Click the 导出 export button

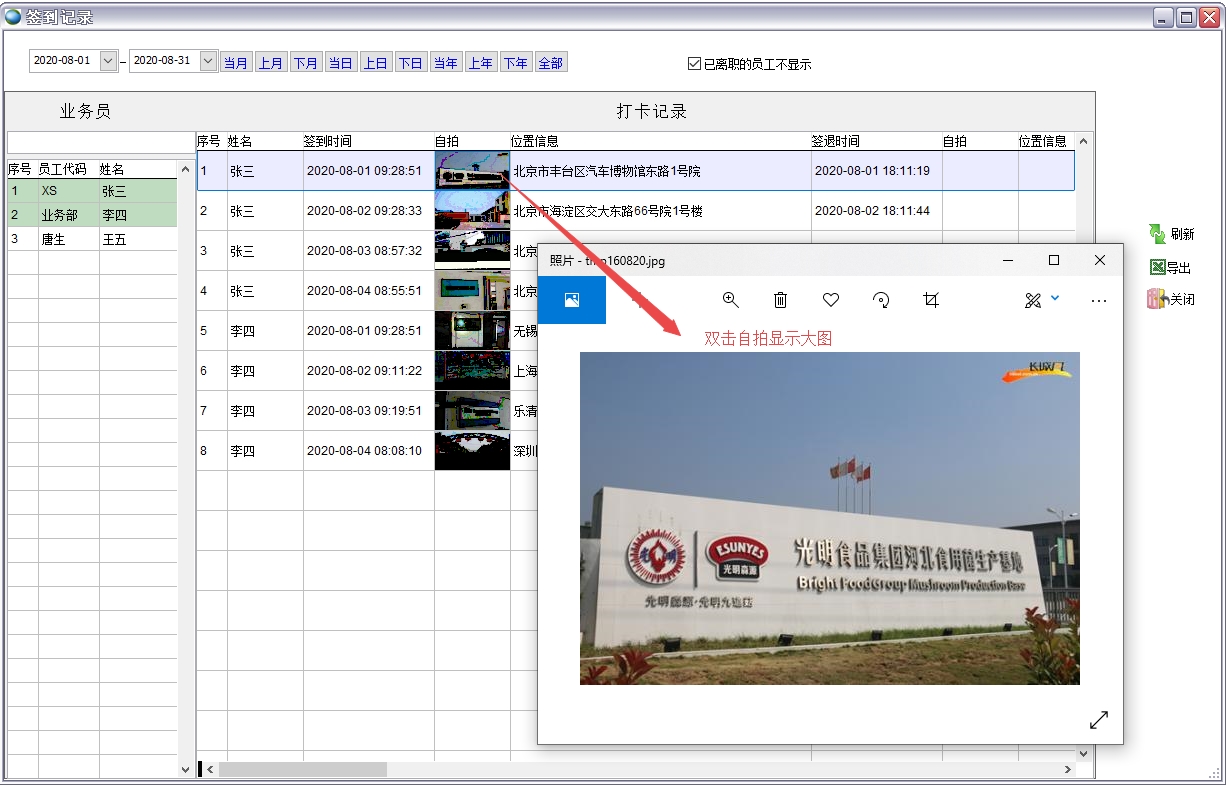(1171, 267)
